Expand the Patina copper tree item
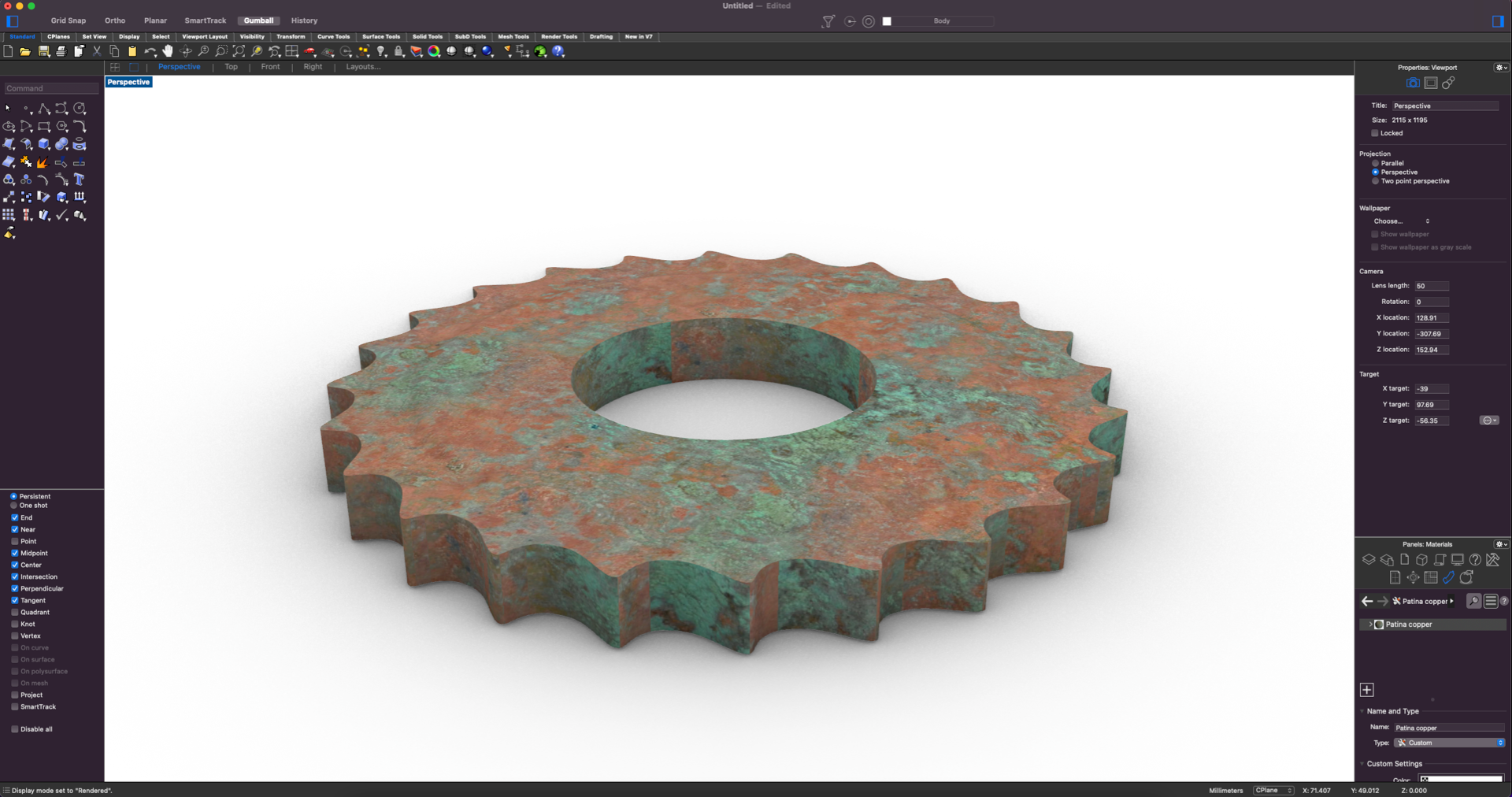The width and height of the screenshot is (1512, 797). tap(1370, 625)
